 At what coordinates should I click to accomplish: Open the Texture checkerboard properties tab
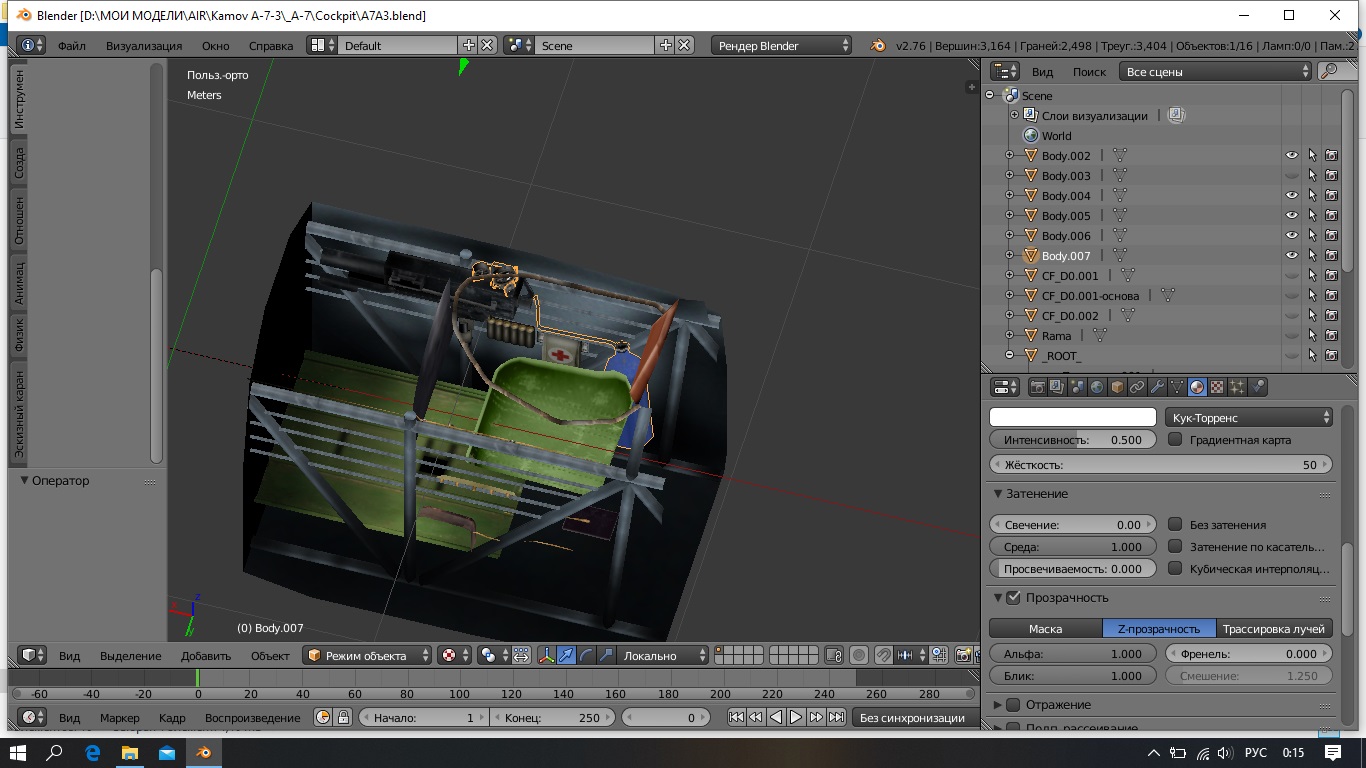(1217, 387)
